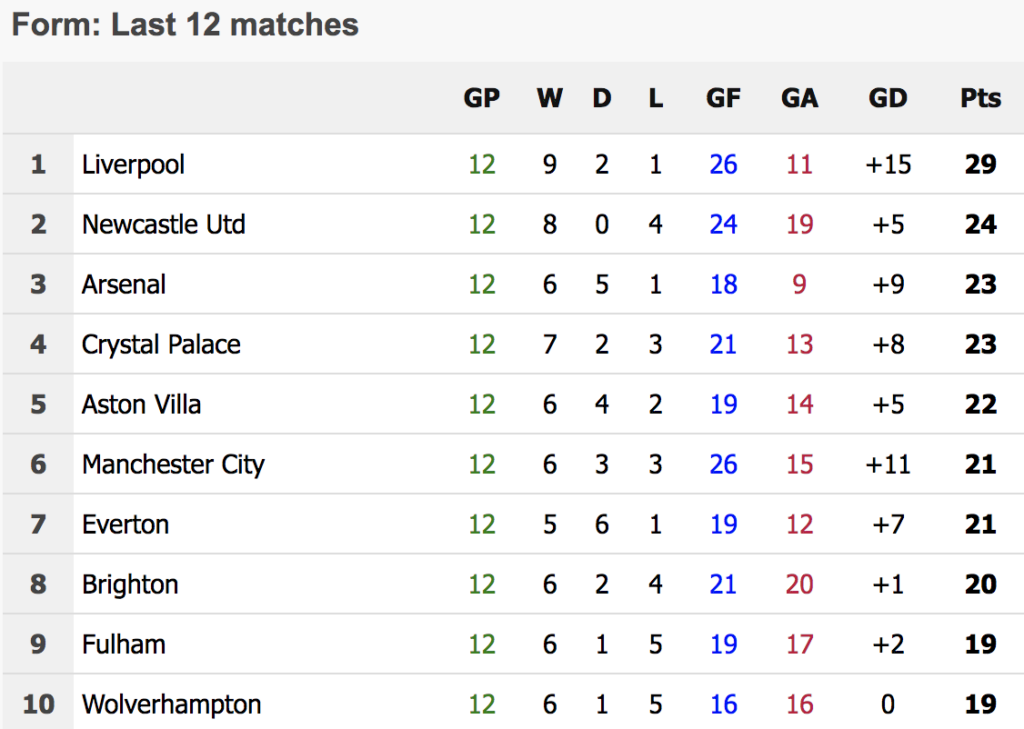Sort table by the Pts column header
The height and width of the screenshot is (729, 1024).
click(x=980, y=98)
